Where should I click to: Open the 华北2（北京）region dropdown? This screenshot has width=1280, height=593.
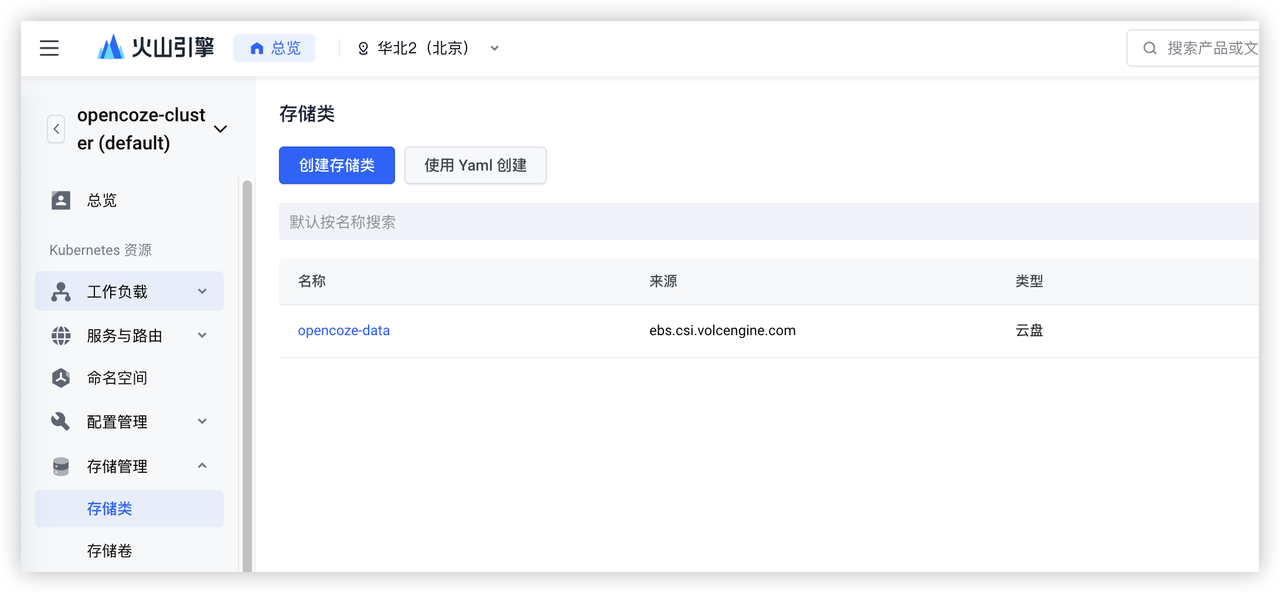[x=428, y=48]
